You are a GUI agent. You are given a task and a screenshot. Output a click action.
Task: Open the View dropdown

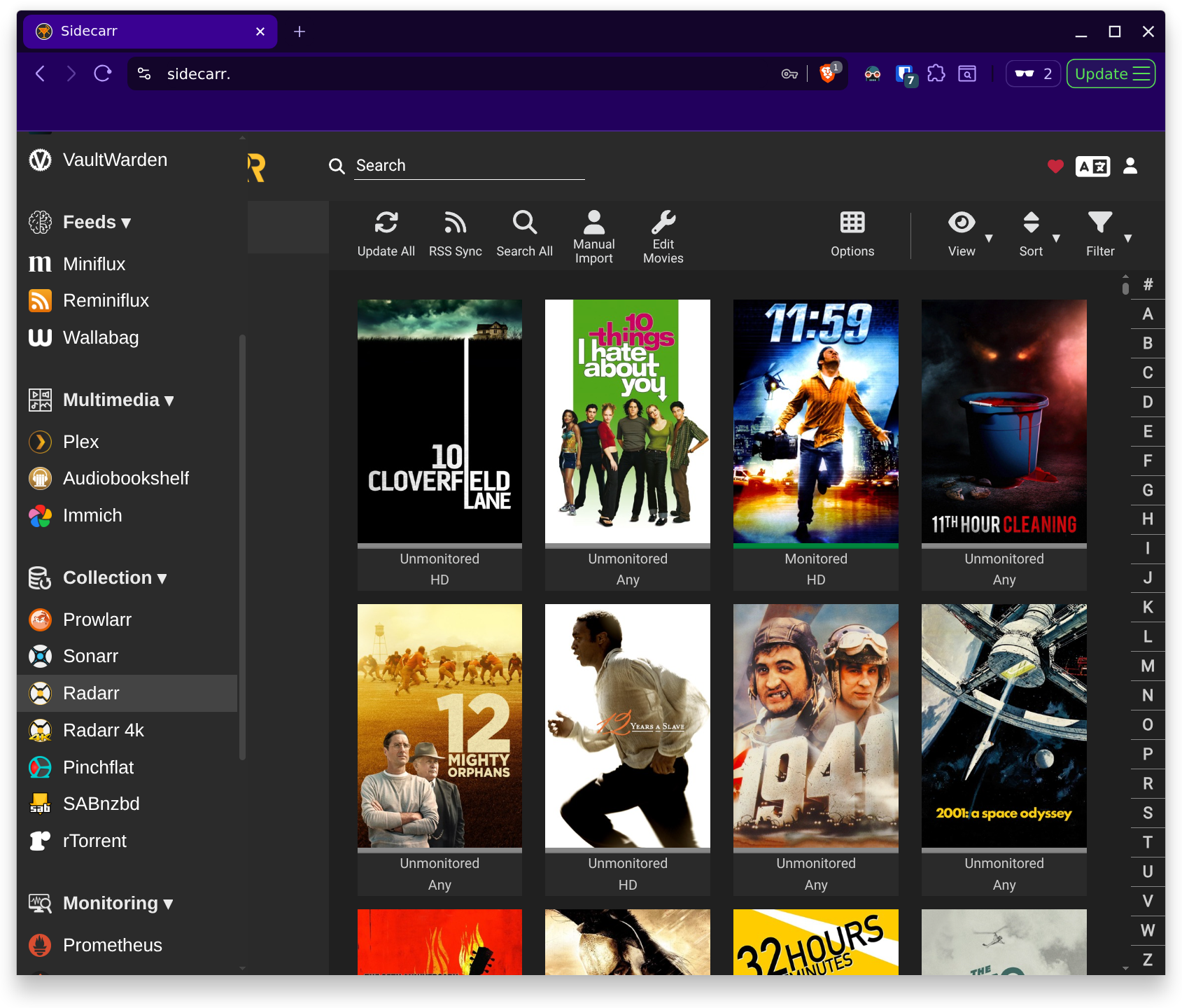pos(969,235)
